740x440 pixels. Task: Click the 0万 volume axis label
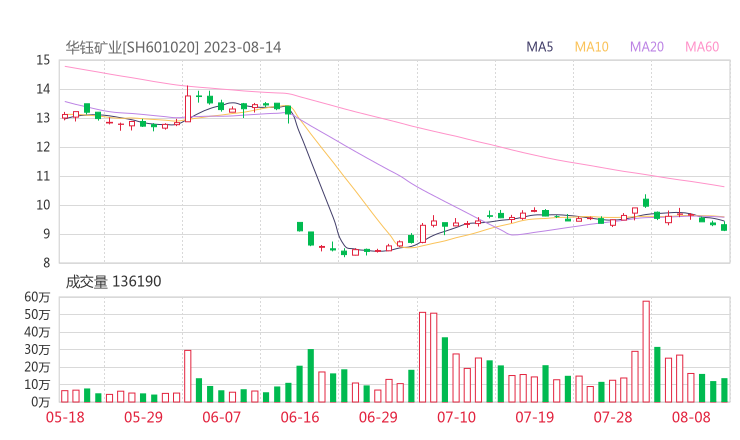41,402
